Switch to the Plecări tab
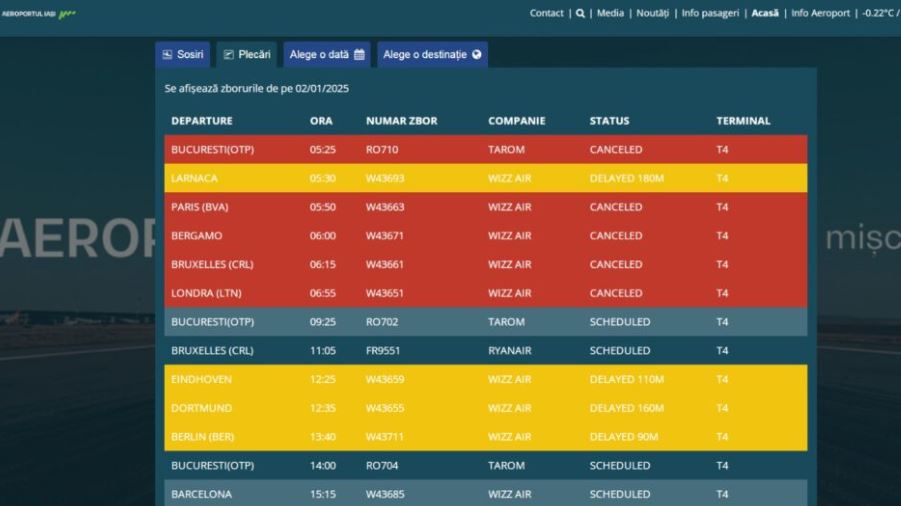 247,55
